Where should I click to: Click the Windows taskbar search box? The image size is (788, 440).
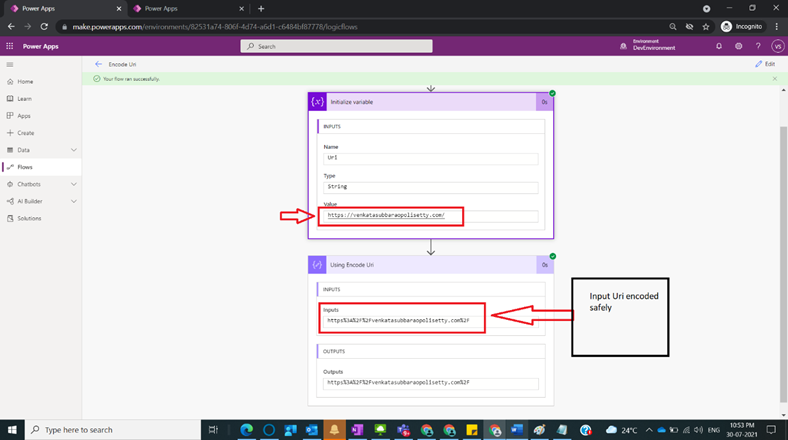coord(113,430)
